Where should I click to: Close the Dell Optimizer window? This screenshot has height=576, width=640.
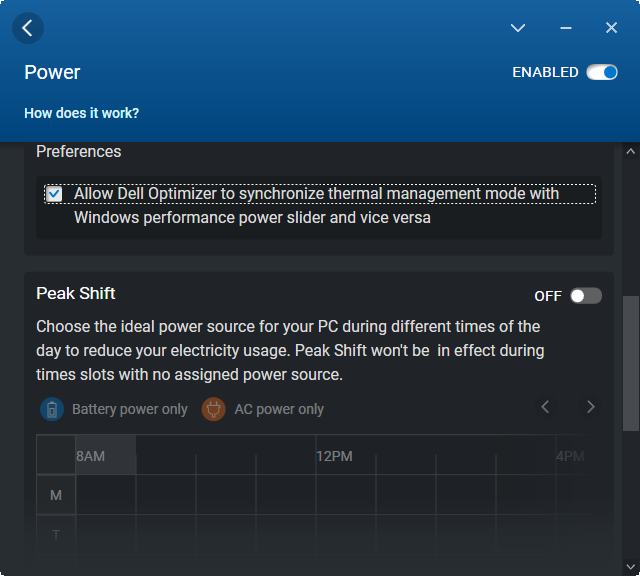611,28
